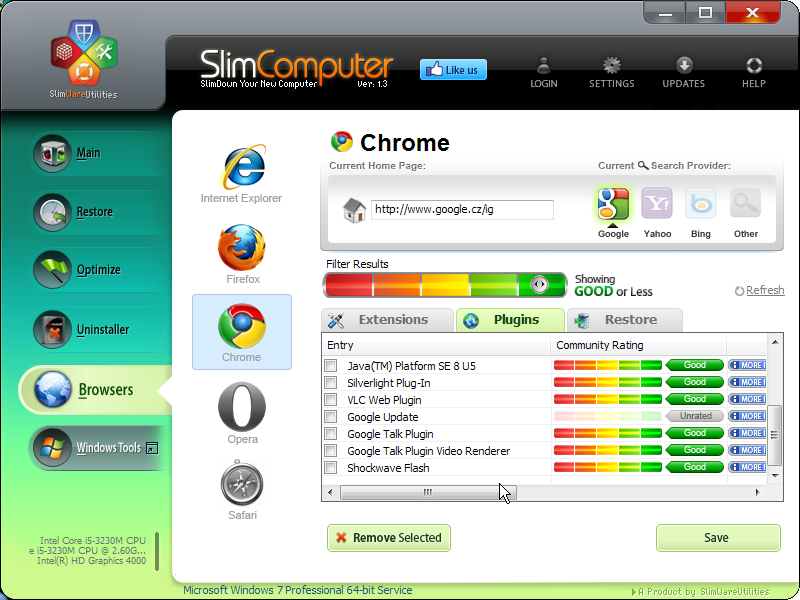
Task: Switch to the Restore tab
Action: pos(624,320)
